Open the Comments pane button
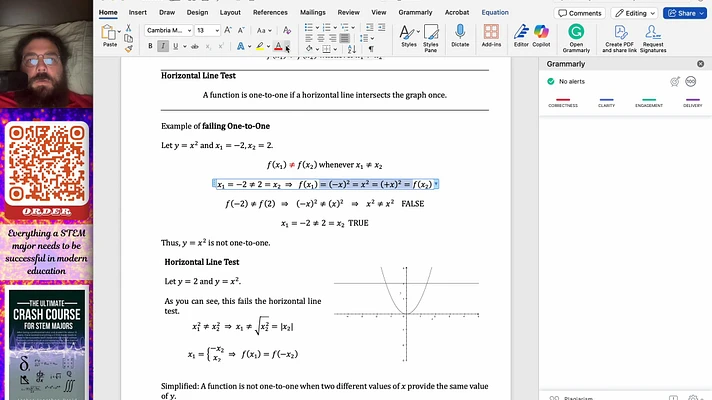The width and height of the screenshot is (712, 400). [579, 13]
